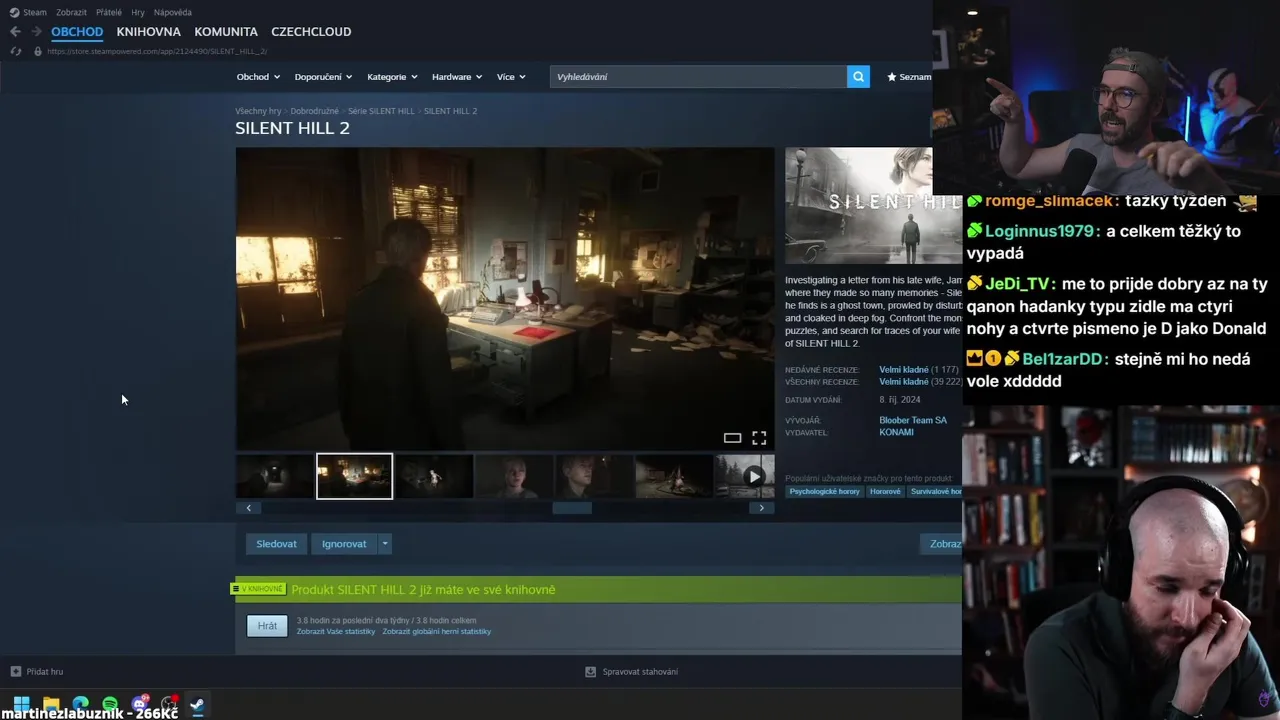
Task: Reload the store page
Action: 15,51
